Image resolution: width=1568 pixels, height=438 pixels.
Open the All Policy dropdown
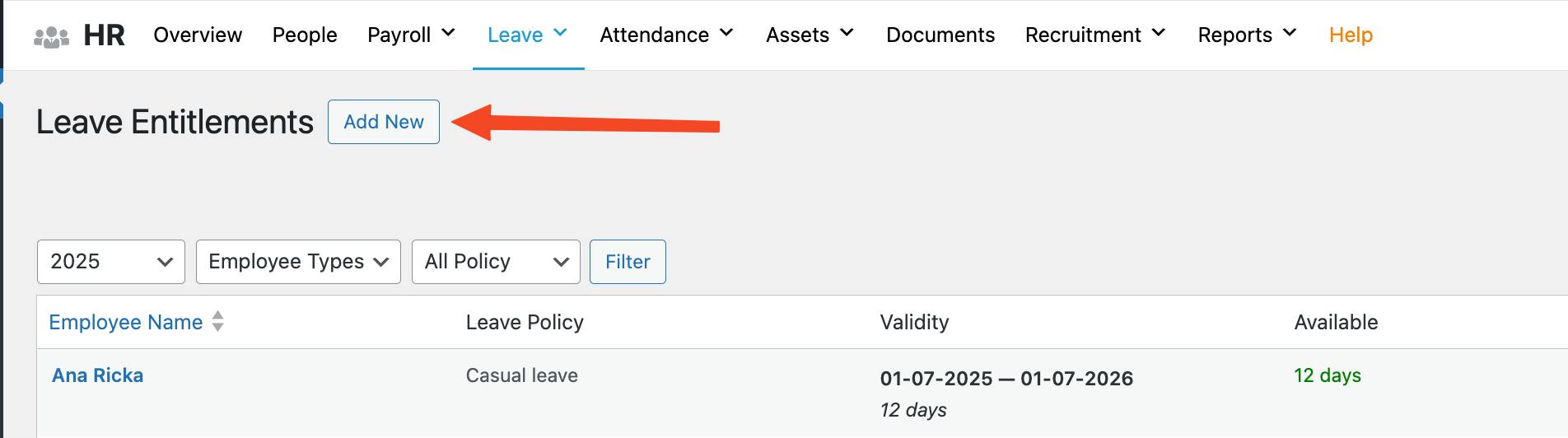click(x=496, y=262)
